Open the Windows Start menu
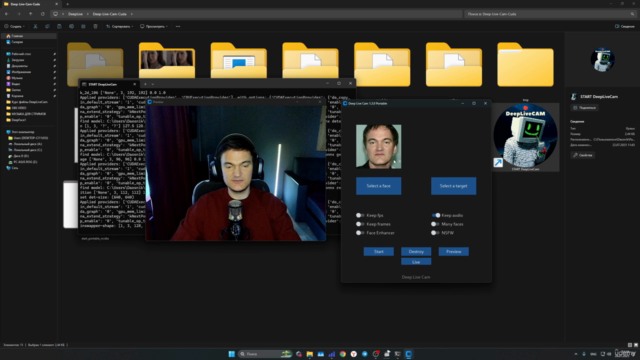 pos(231,354)
